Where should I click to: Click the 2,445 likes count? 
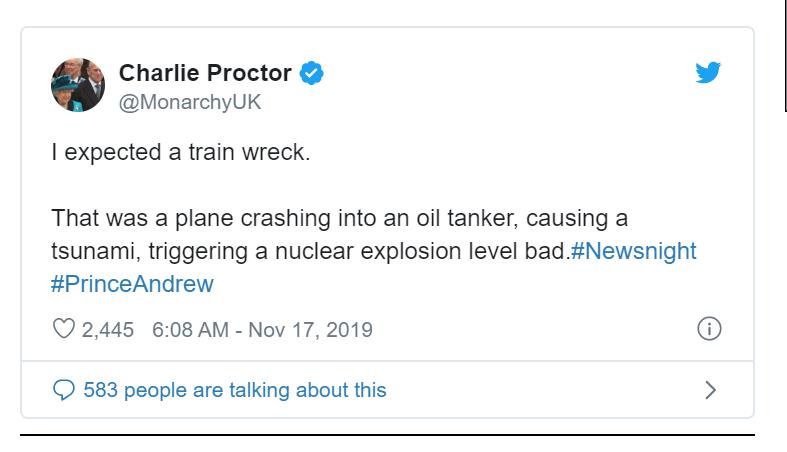(x=107, y=329)
